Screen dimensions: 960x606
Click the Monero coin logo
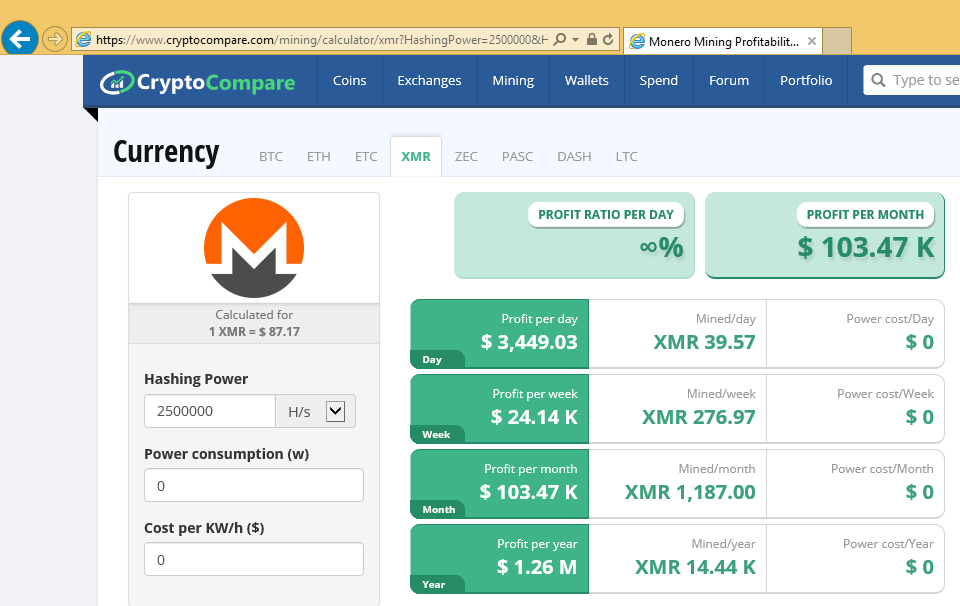pos(254,247)
